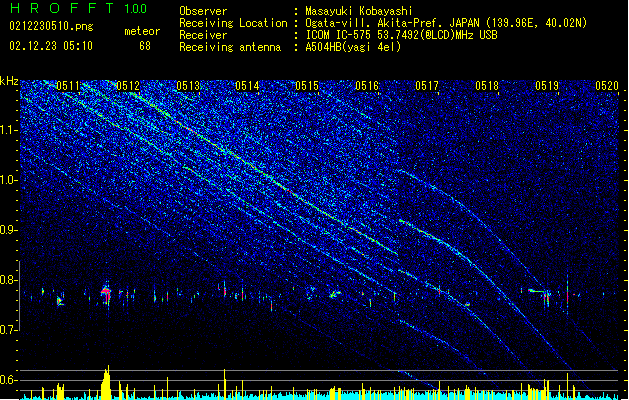Click antenna value A504HB(yagi 4el)

pos(353,47)
